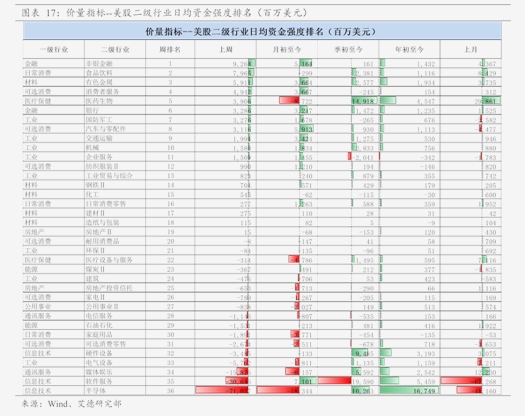This screenshot has width=525, height=416.
Task: Click the year-to-date value '16,749'
Action: click(424, 391)
